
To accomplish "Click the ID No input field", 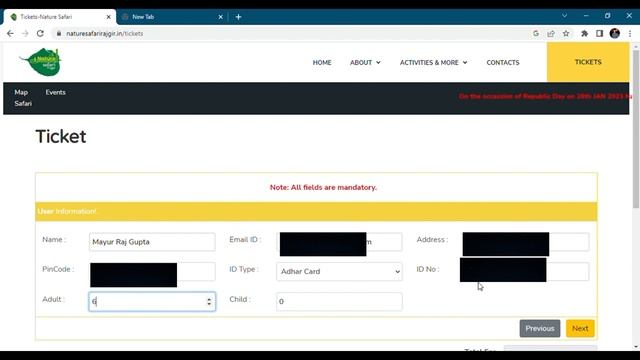I will coord(526,272).
